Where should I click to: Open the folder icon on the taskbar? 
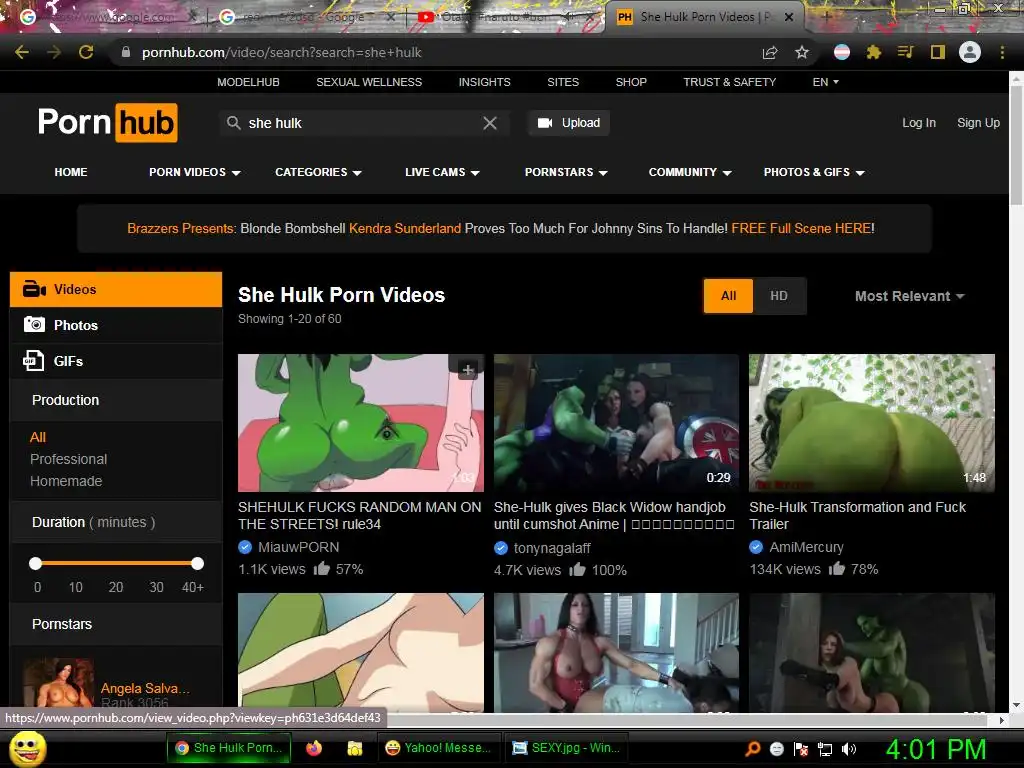click(x=355, y=748)
